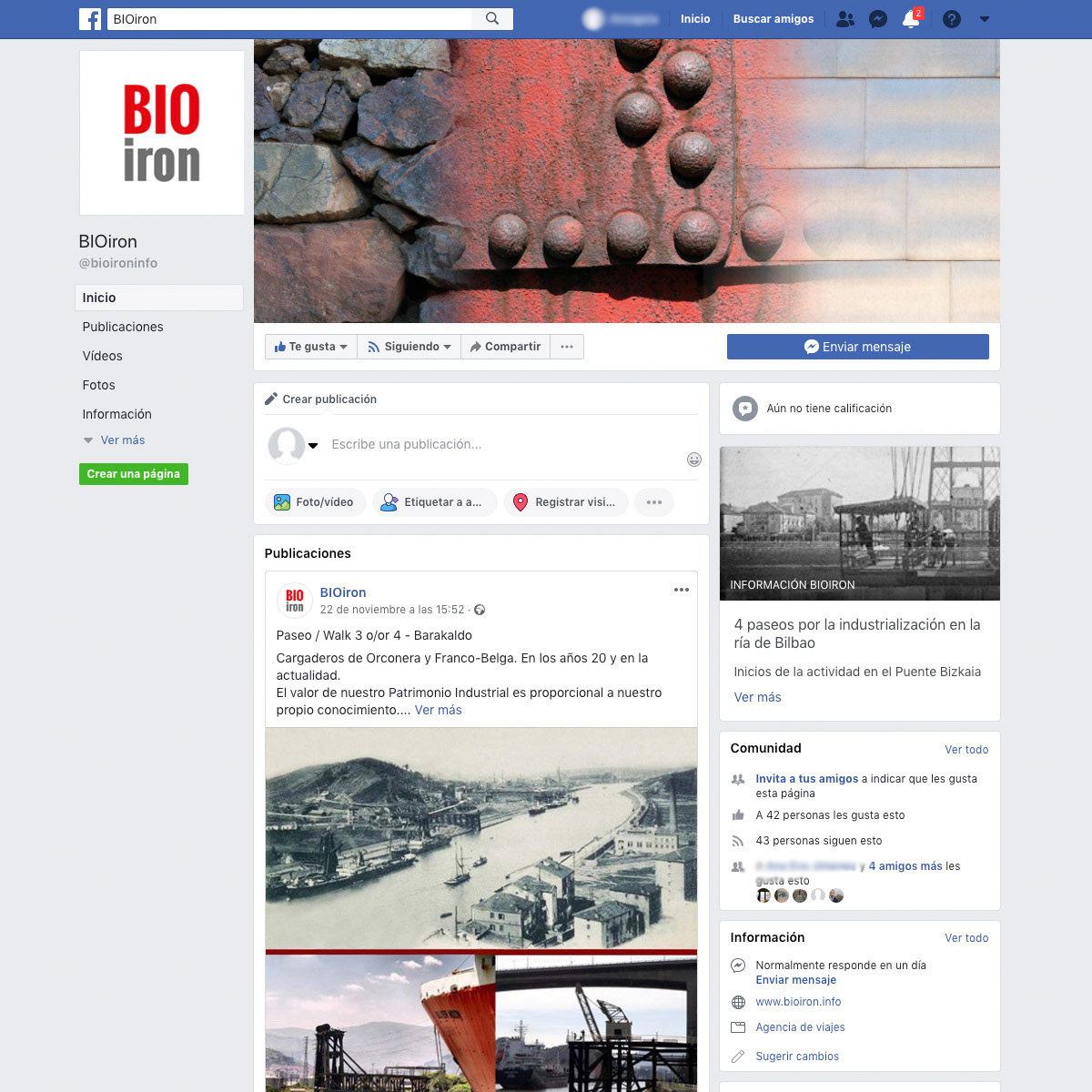Click the BIOiron profile picture
This screenshot has height=1092, width=1092.
(162, 133)
